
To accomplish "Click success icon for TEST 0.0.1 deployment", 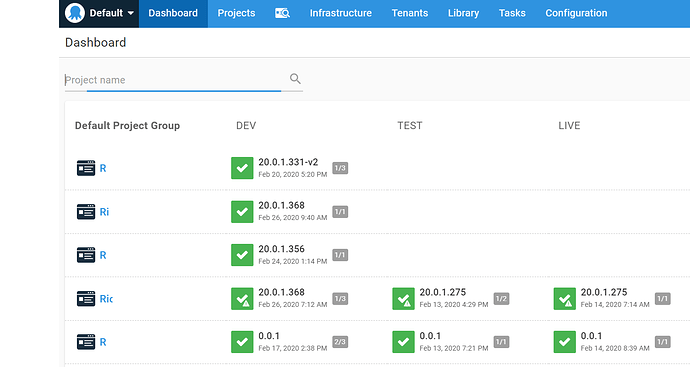I will point(404,341).
